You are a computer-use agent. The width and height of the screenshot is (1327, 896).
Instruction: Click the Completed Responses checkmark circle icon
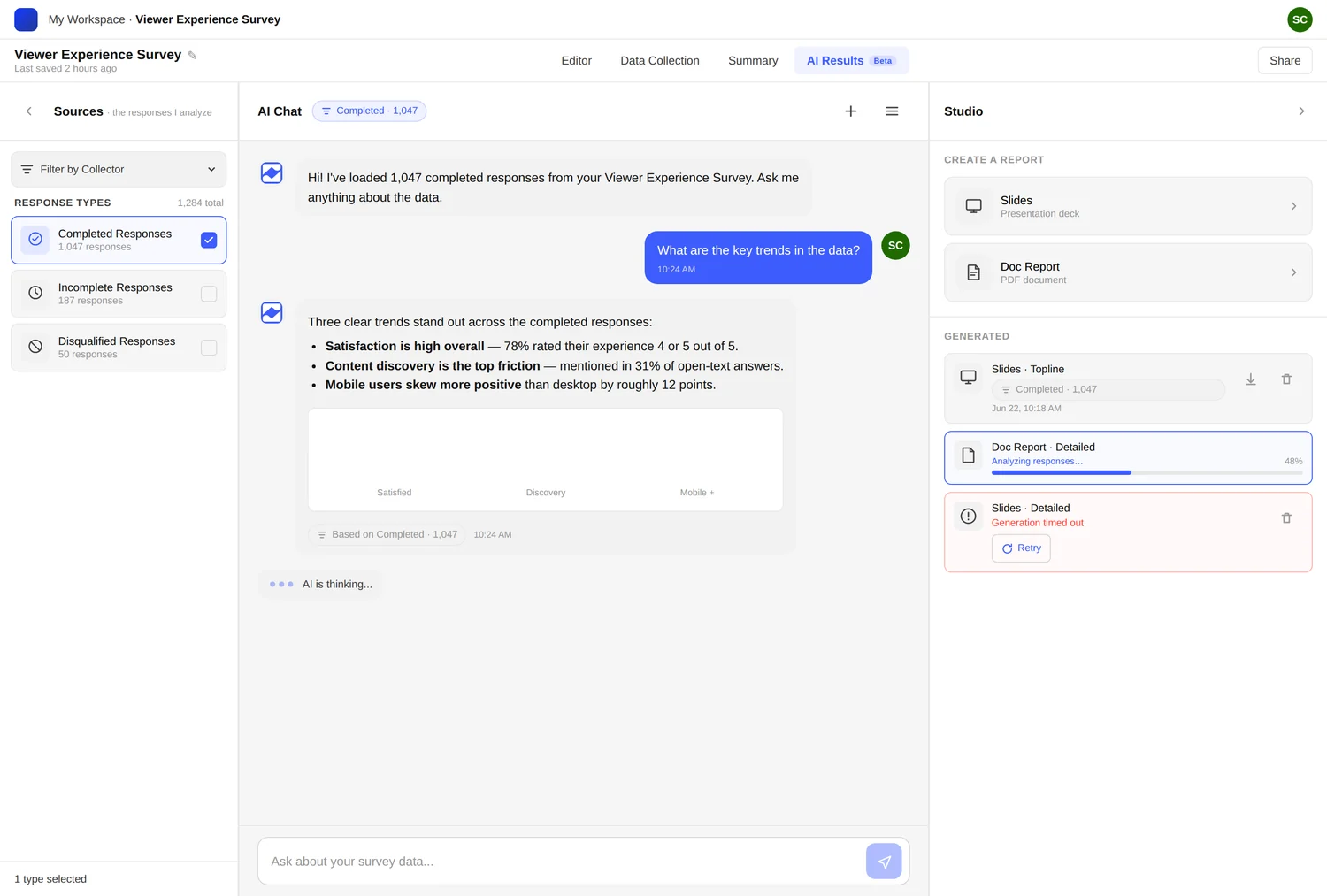pyautogui.click(x=35, y=240)
